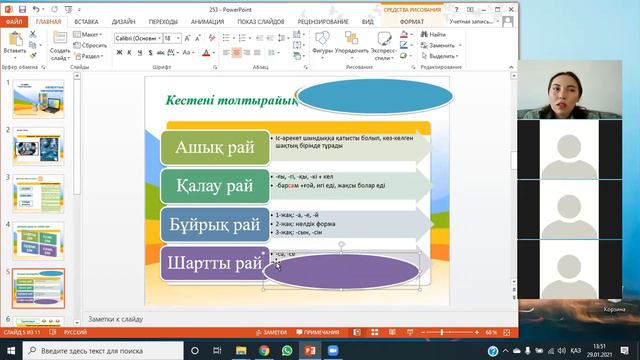This screenshot has width=640, height=360.
Task: Open the font size 18 dropdown
Action: click(x=178, y=38)
